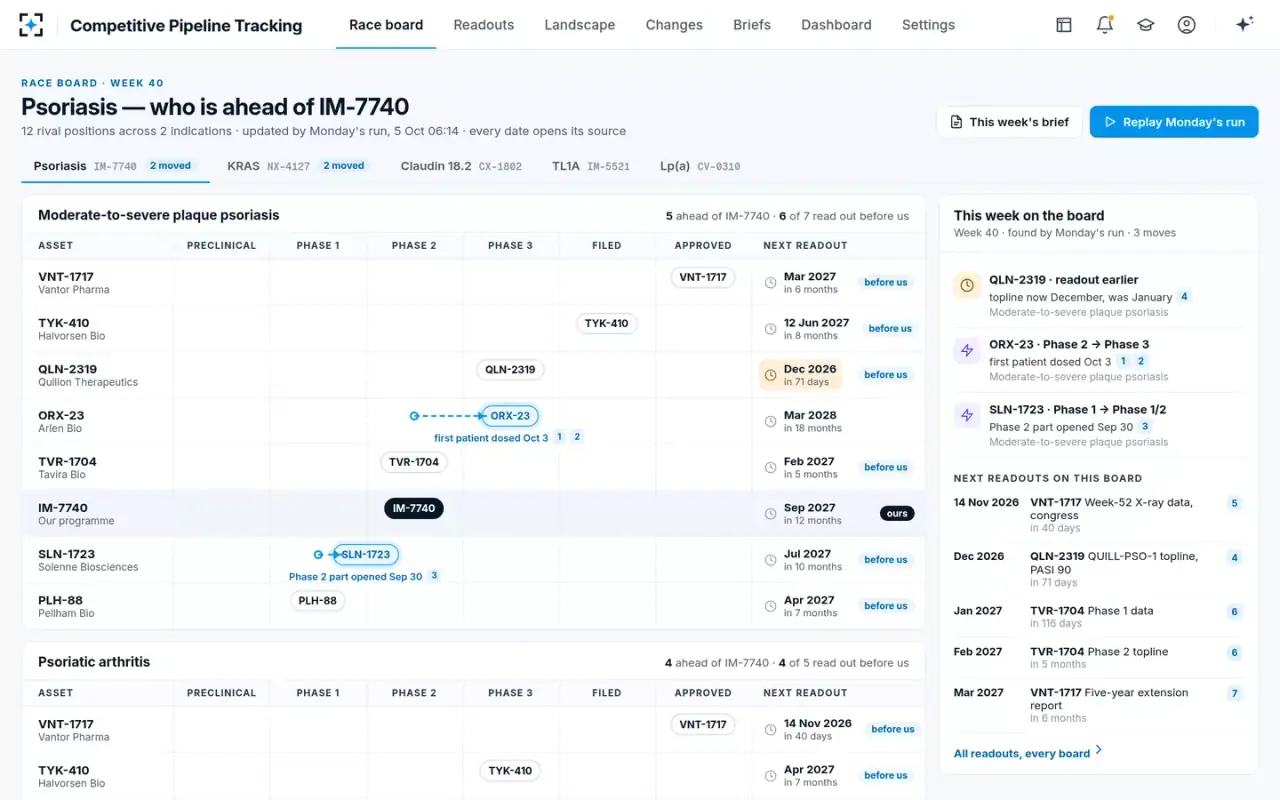Click the TYK-410 chip in the Filed column
The width and height of the screenshot is (1280, 800).
[607, 324]
